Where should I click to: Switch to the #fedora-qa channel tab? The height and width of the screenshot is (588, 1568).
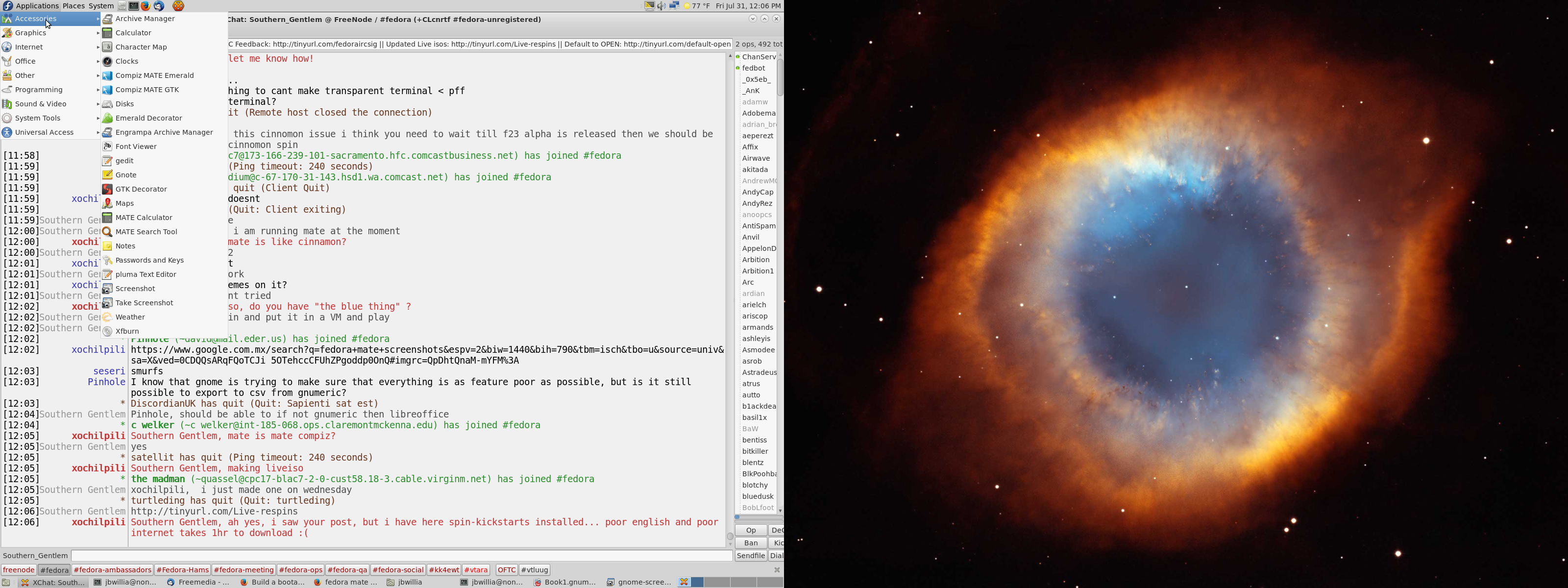[347, 570]
